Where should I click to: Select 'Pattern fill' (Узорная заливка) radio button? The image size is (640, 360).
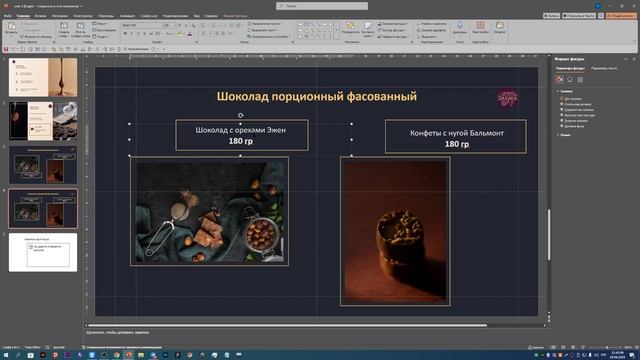point(562,121)
